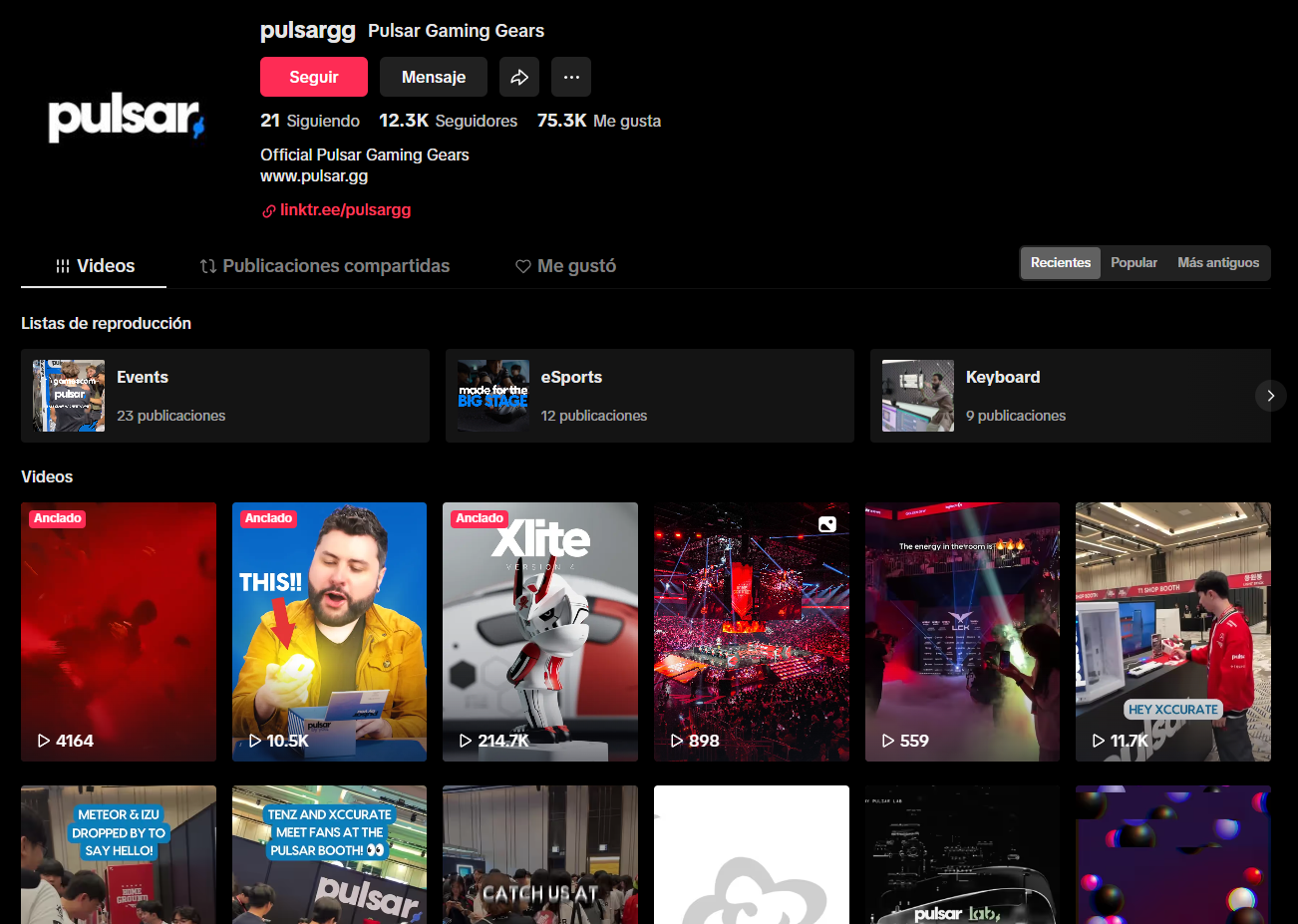This screenshot has width=1298, height=924.
Task: Play the HEY XCCURATE video
Action: coord(1173,632)
